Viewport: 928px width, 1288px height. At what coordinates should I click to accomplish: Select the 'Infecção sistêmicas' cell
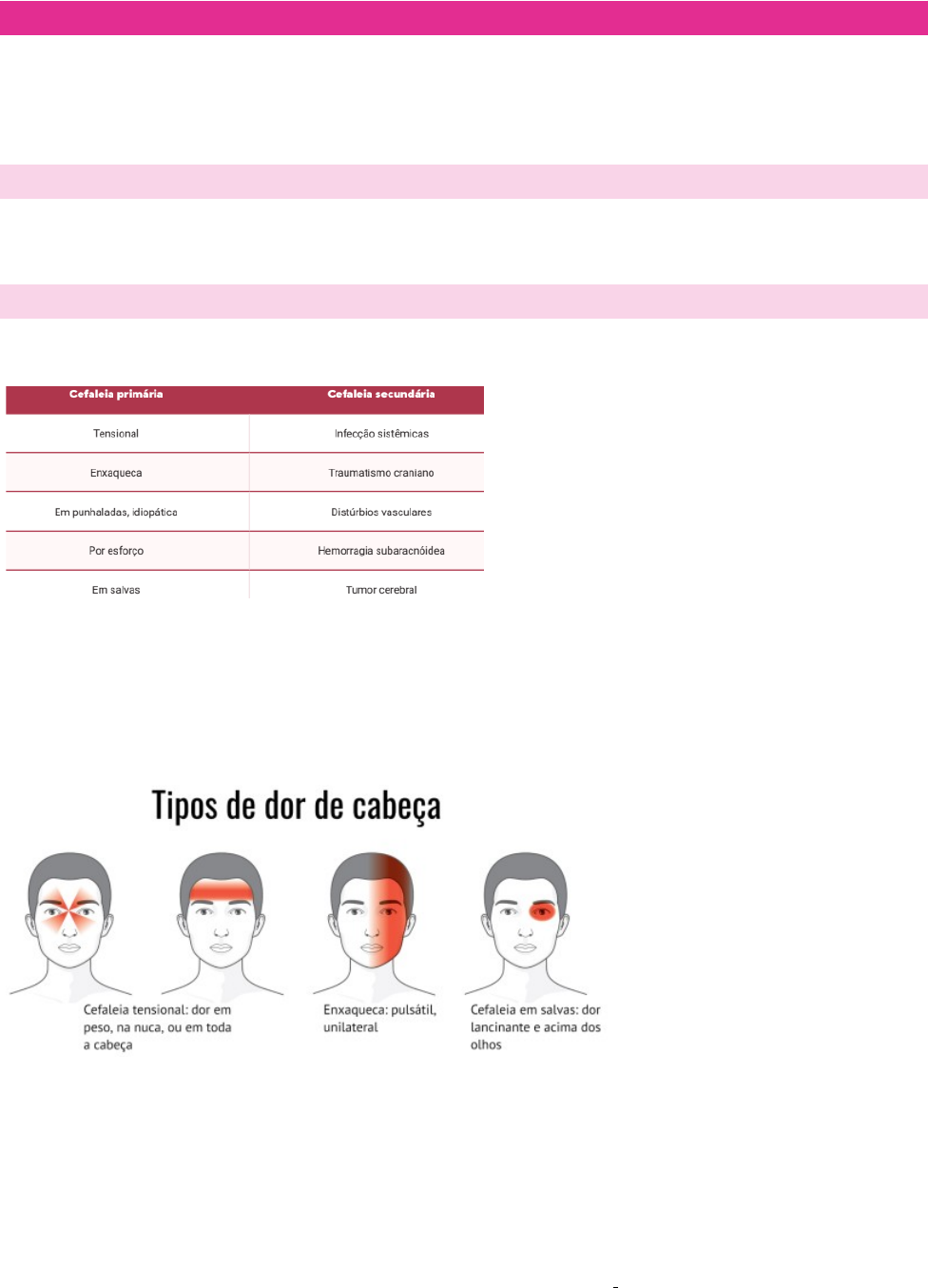pyautogui.click(x=381, y=434)
